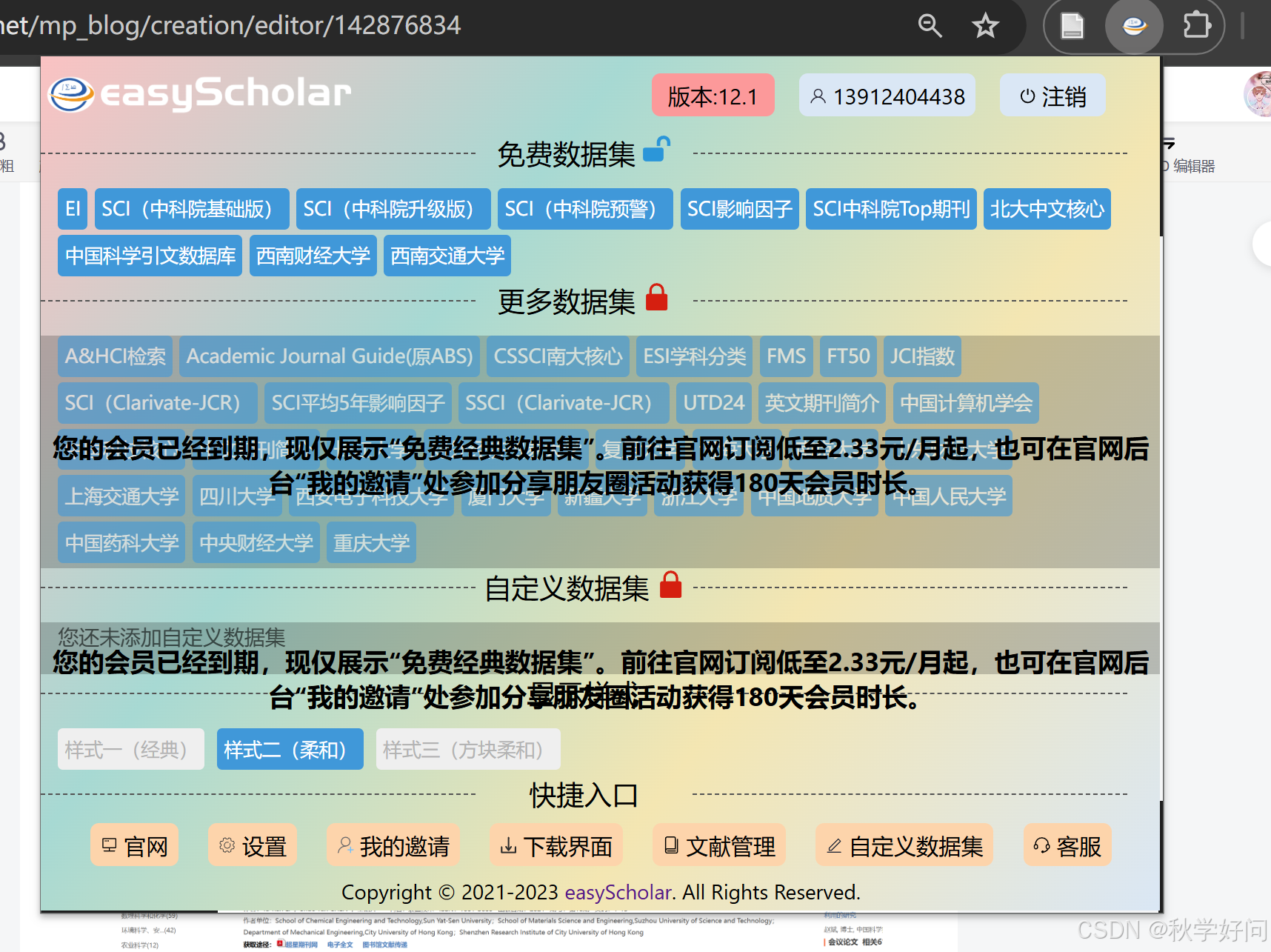Viewport: 1271px width, 952px height.
Task: Select FT50 dataset
Action: pyautogui.click(x=848, y=356)
